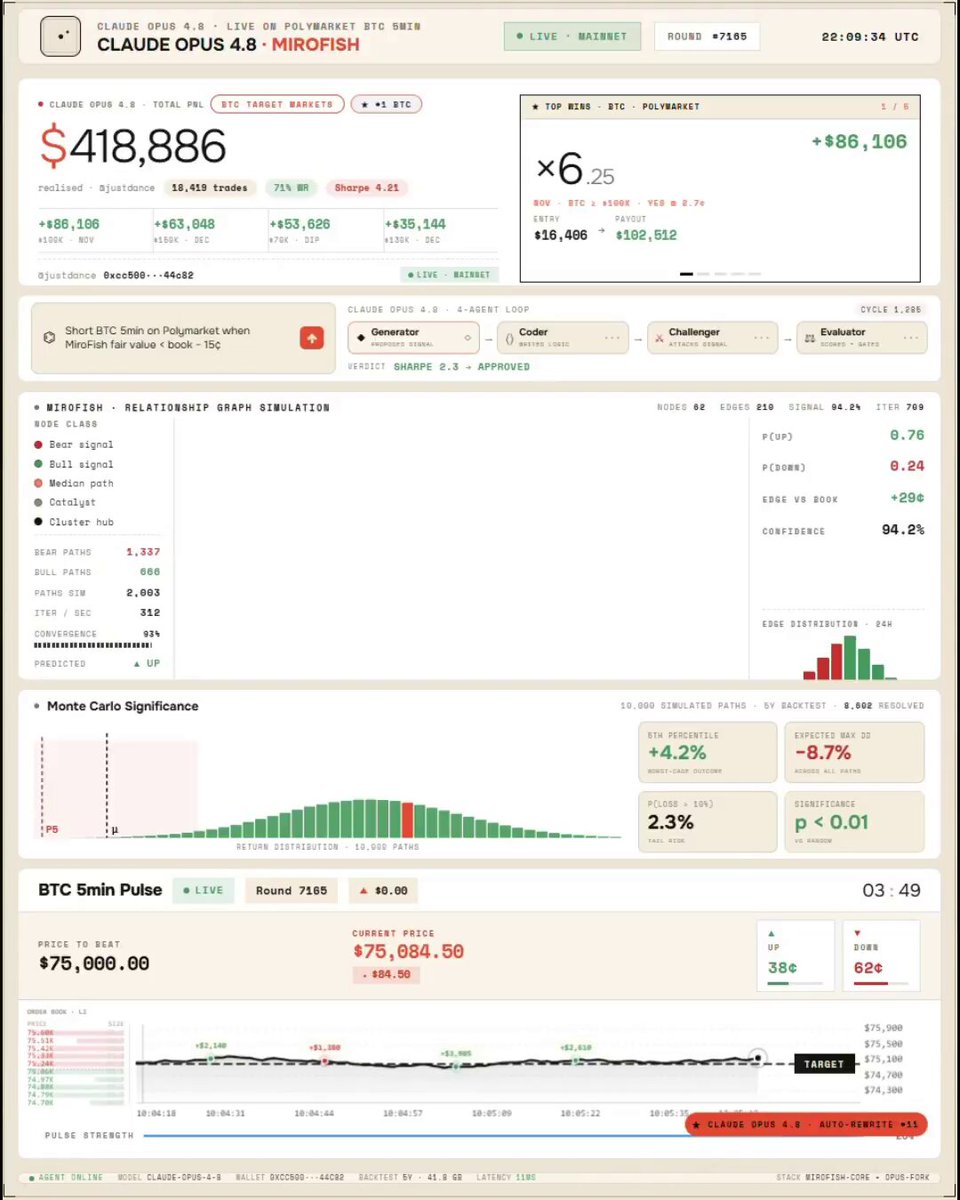960x1200 pixels.
Task: Open the Generator options via its small dot
Action: (467, 338)
